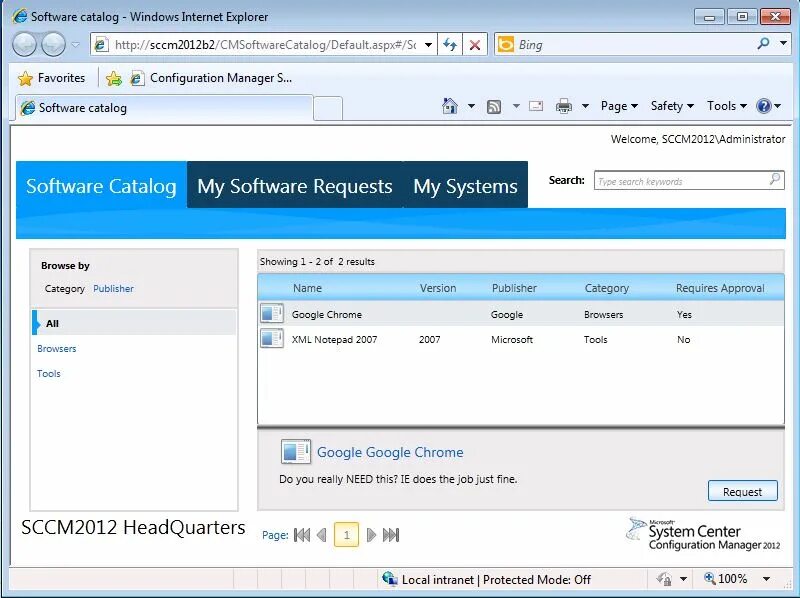Browse by Category option
This screenshot has width=800, height=598.
click(x=65, y=289)
